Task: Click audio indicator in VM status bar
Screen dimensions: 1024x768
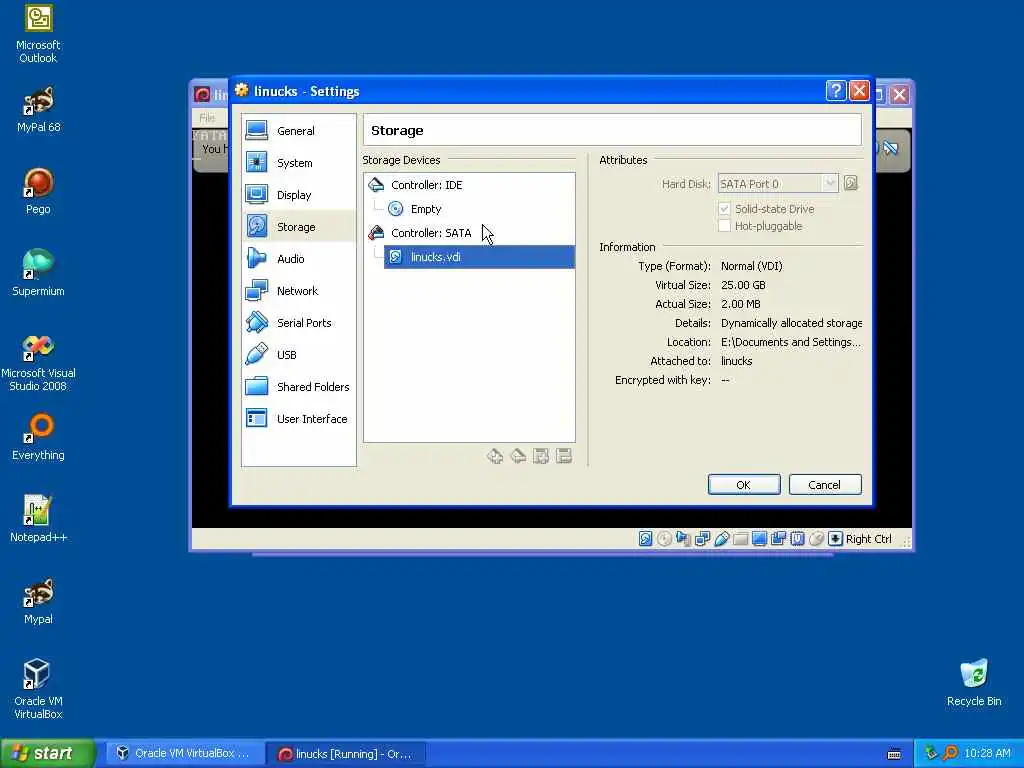Action: [683, 539]
